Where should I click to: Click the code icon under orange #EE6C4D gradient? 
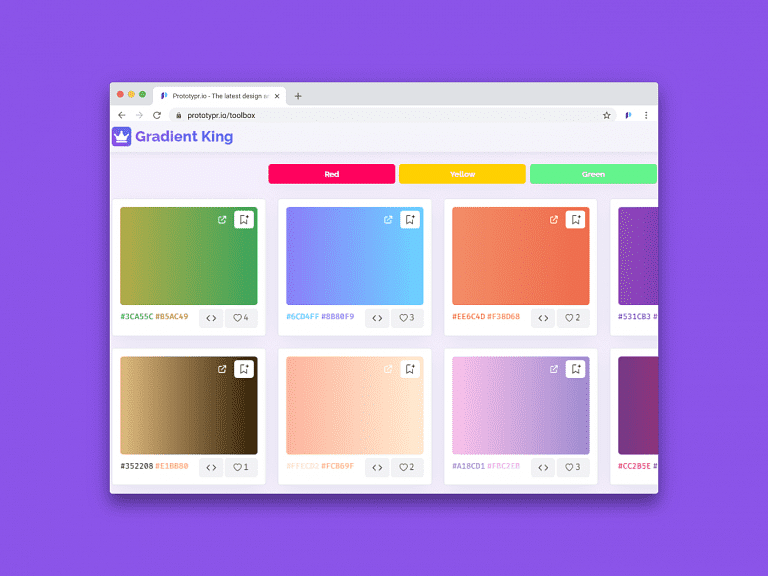543,318
